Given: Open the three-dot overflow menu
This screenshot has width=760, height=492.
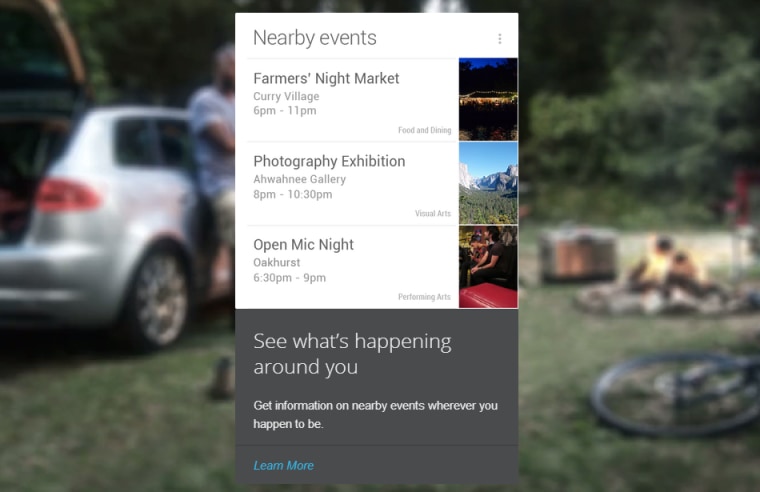Looking at the screenshot, I should pyautogui.click(x=500, y=39).
